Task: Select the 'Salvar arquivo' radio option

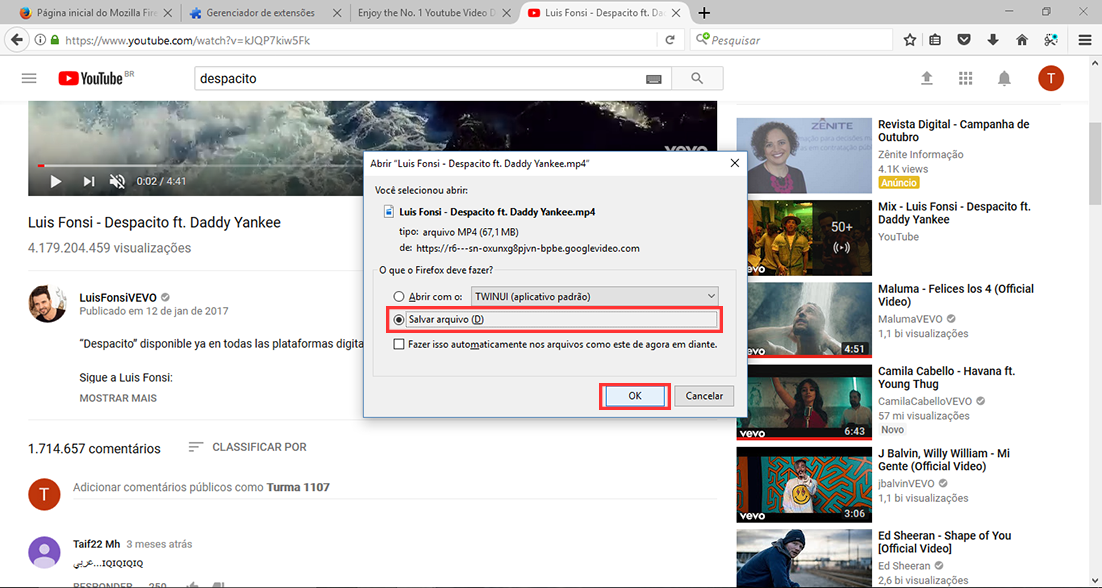Action: tap(399, 320)
